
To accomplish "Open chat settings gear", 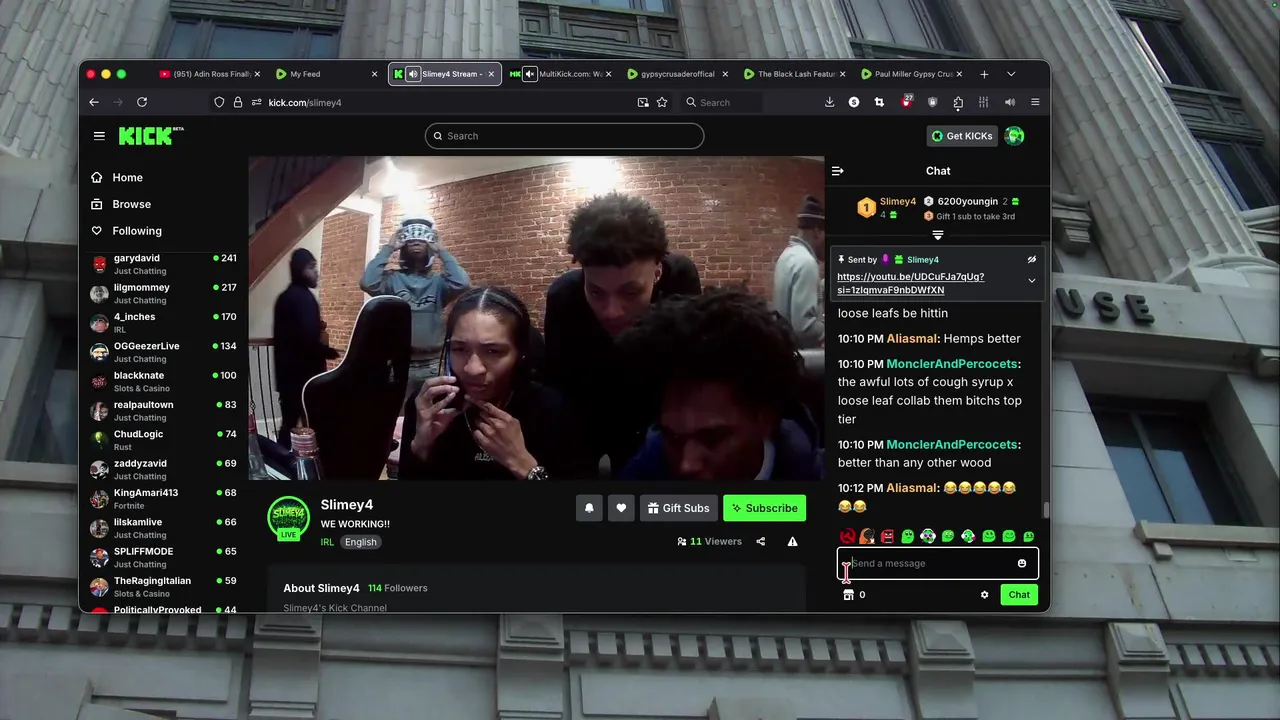I will tap(984, 595).
